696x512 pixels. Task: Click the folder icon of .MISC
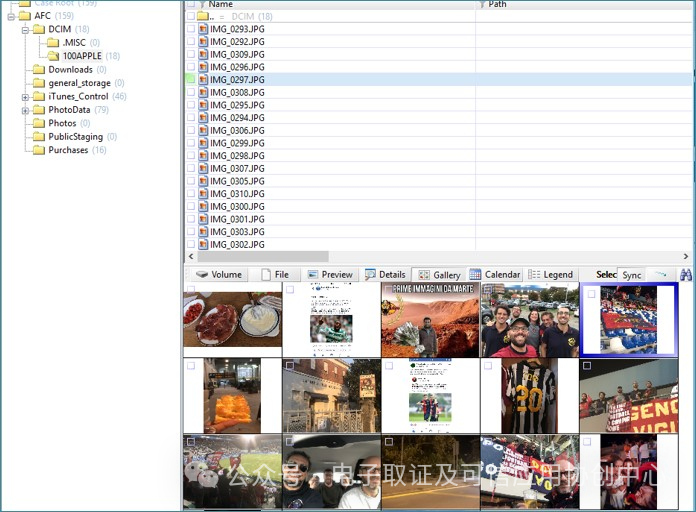[x=53, y=43]
